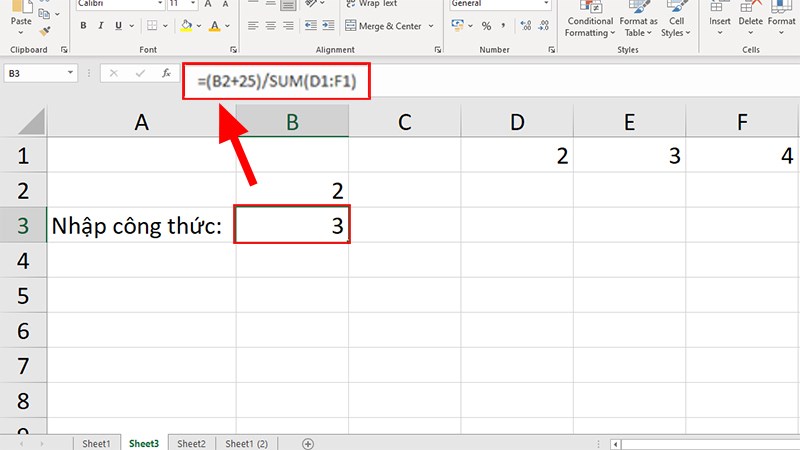Expand the Conditional Formatting menu
This screenshot has width=800, height=450.
(590, 26)
